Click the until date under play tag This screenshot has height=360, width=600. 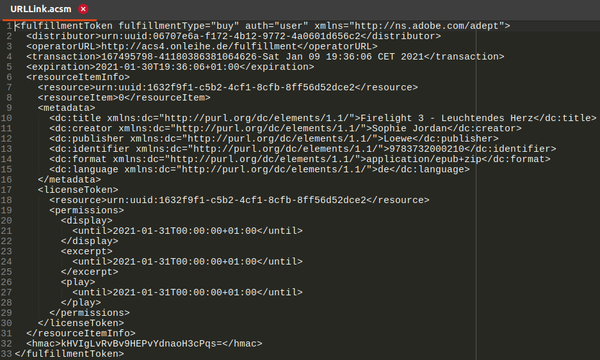click(x=184, y=292)
